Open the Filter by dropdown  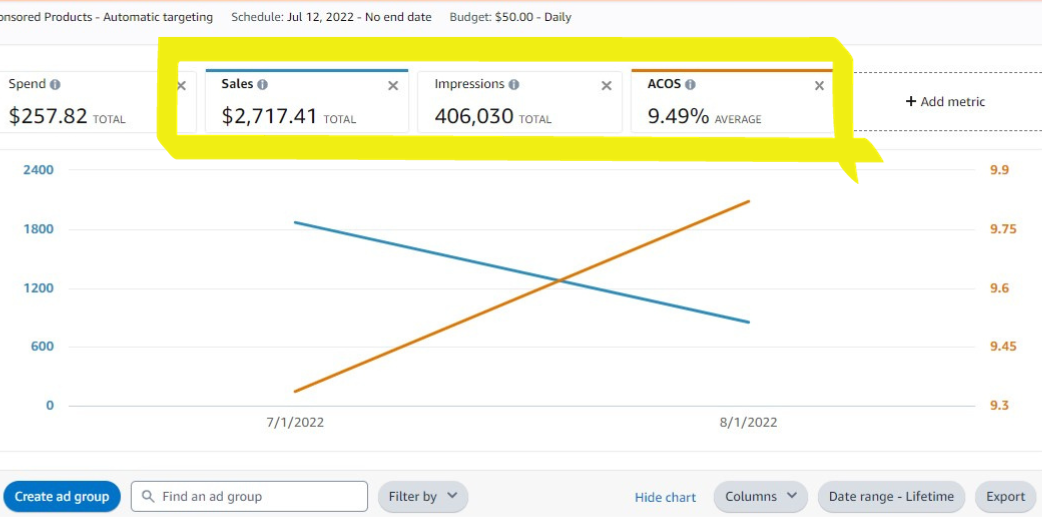tap(422, 497)
